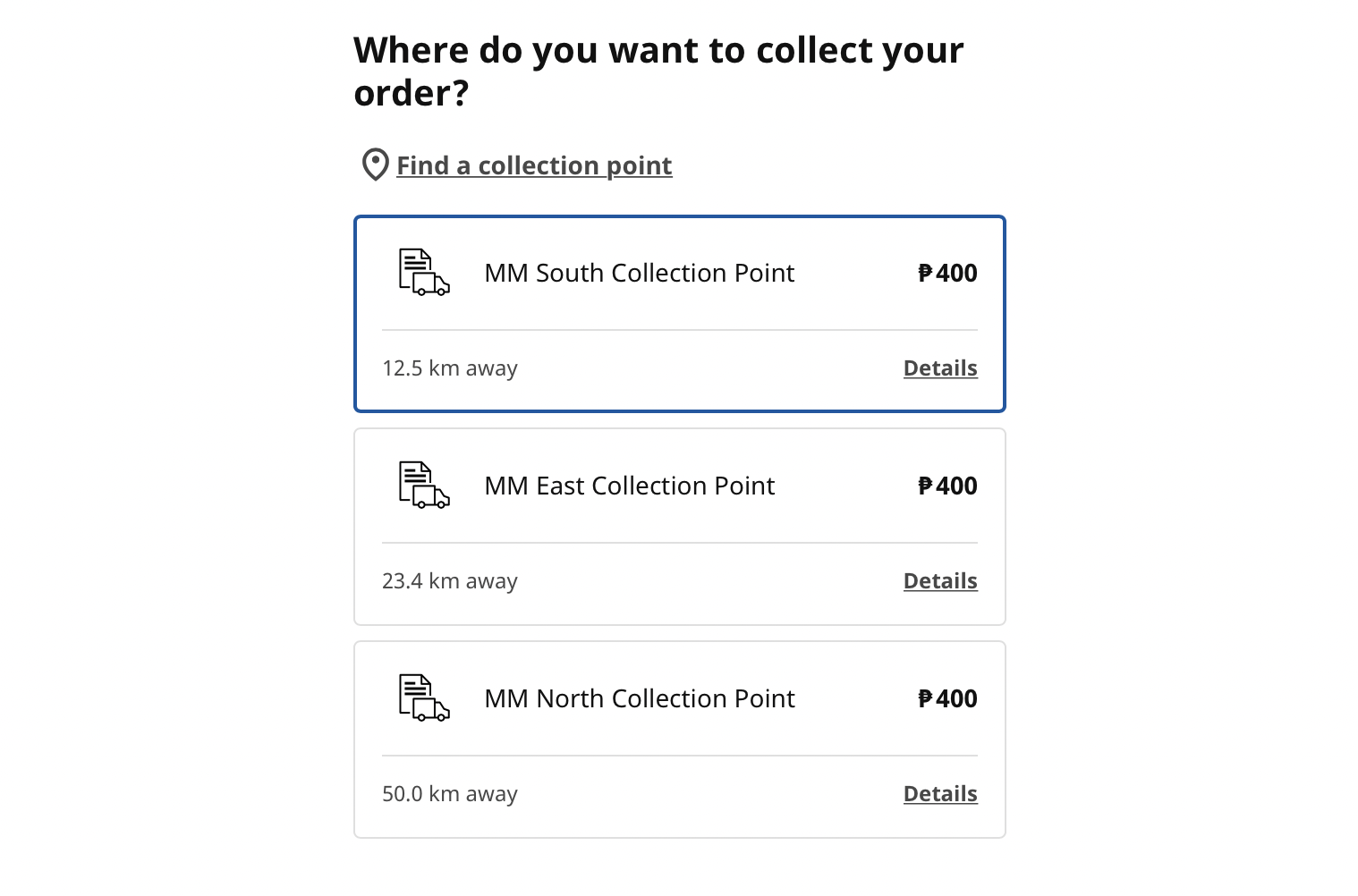Click the page heading about collecting order
Viewport: 1358px width, 896px height.
pyautogui.click(x=658, y=72)
